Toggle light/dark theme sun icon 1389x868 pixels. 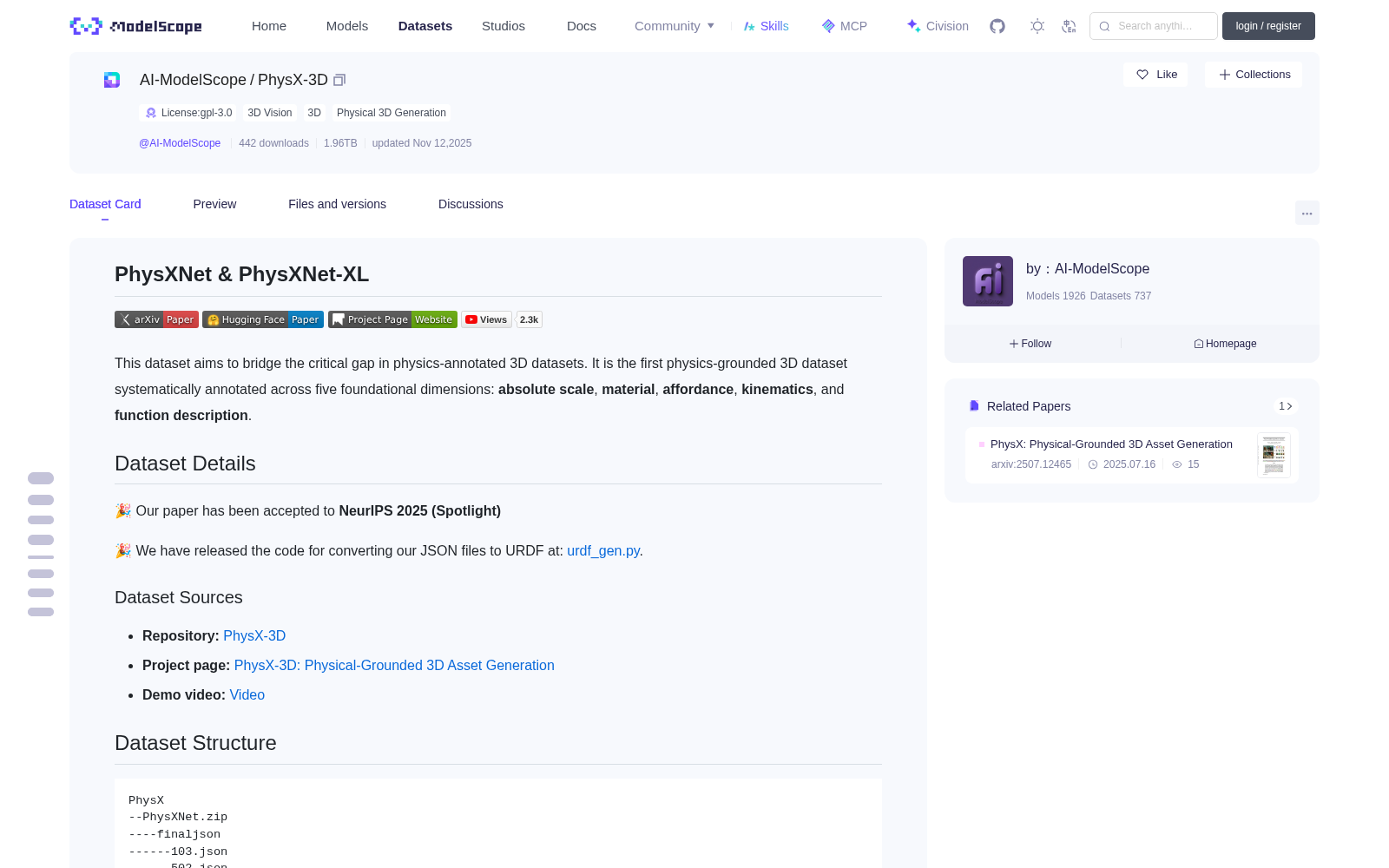point(1037,26)
